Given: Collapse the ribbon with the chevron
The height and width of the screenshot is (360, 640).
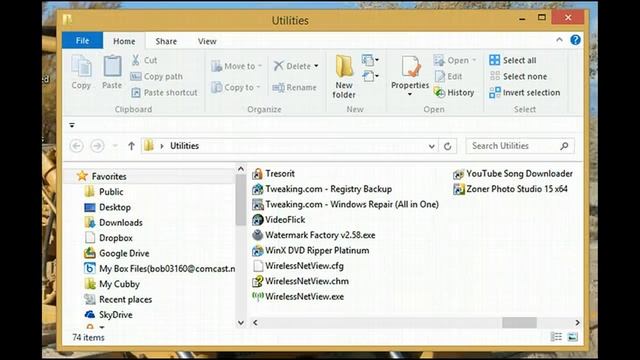Looking at the screenshot, I should (559, 40).
